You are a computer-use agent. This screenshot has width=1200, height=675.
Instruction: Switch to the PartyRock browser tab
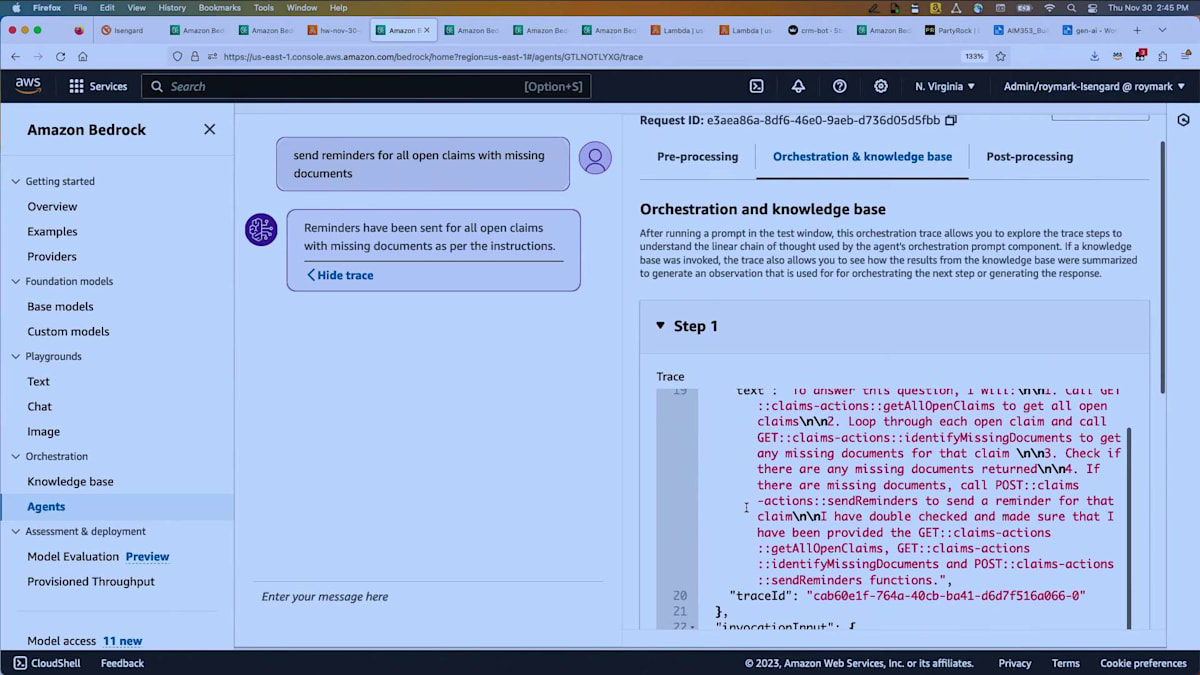[x=951, y=30]
